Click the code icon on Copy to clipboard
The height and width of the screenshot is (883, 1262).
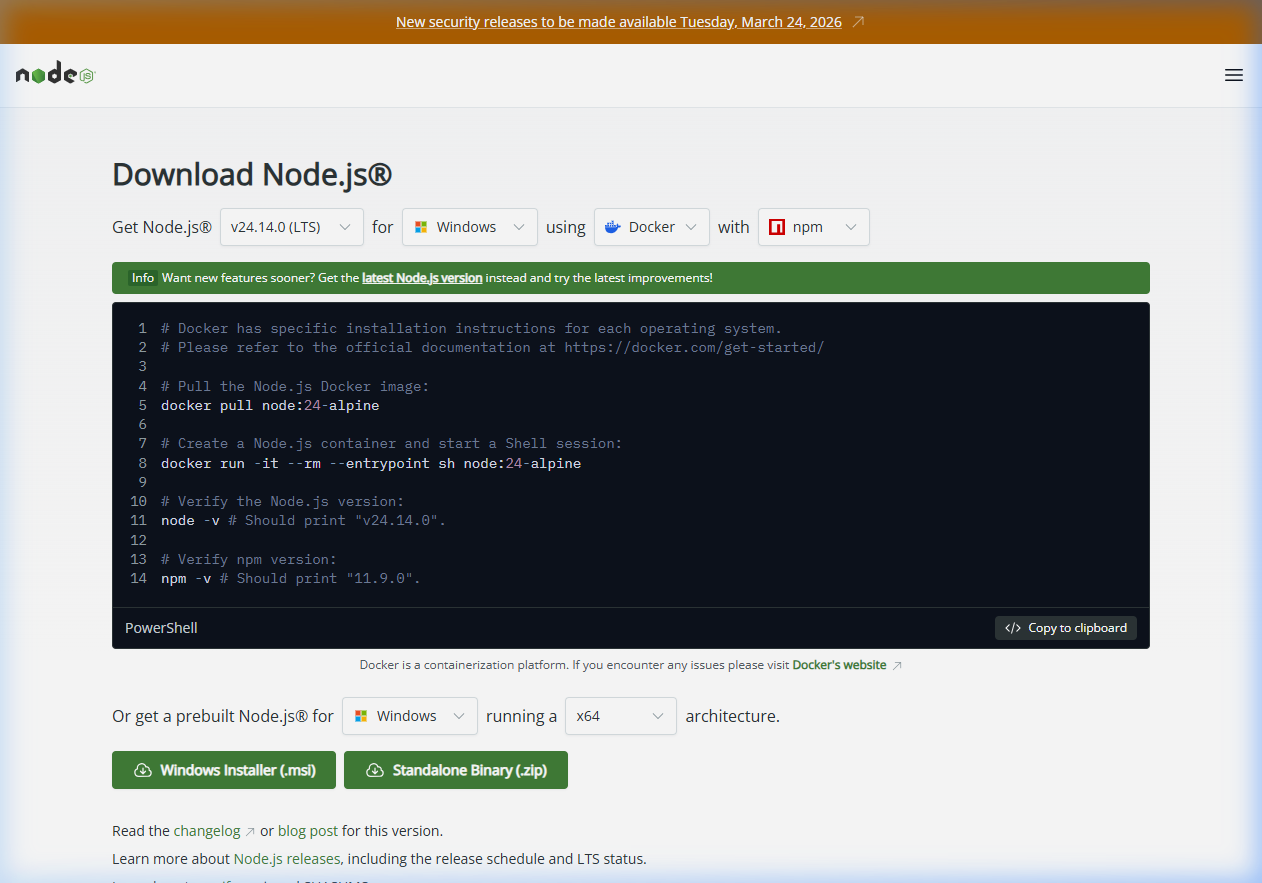click(1012, 627)
